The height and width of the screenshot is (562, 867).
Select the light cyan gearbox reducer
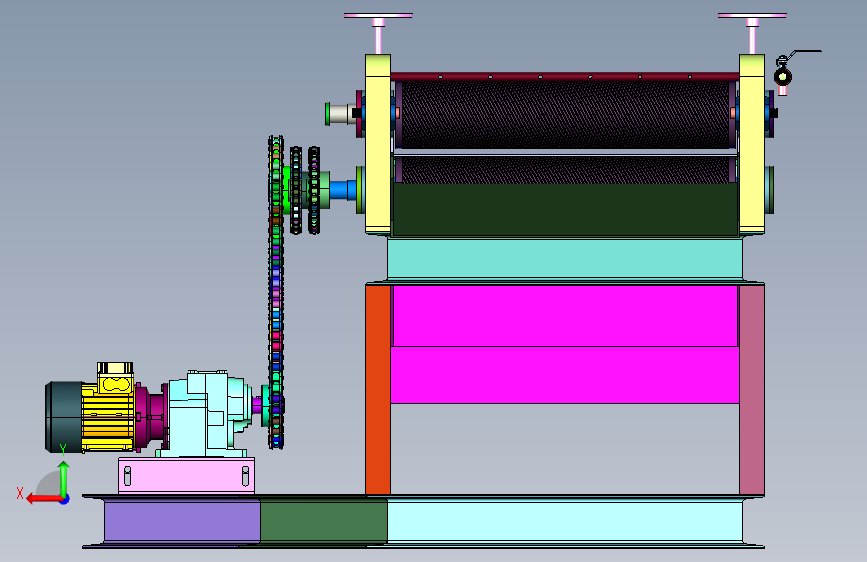coord(206,414)
